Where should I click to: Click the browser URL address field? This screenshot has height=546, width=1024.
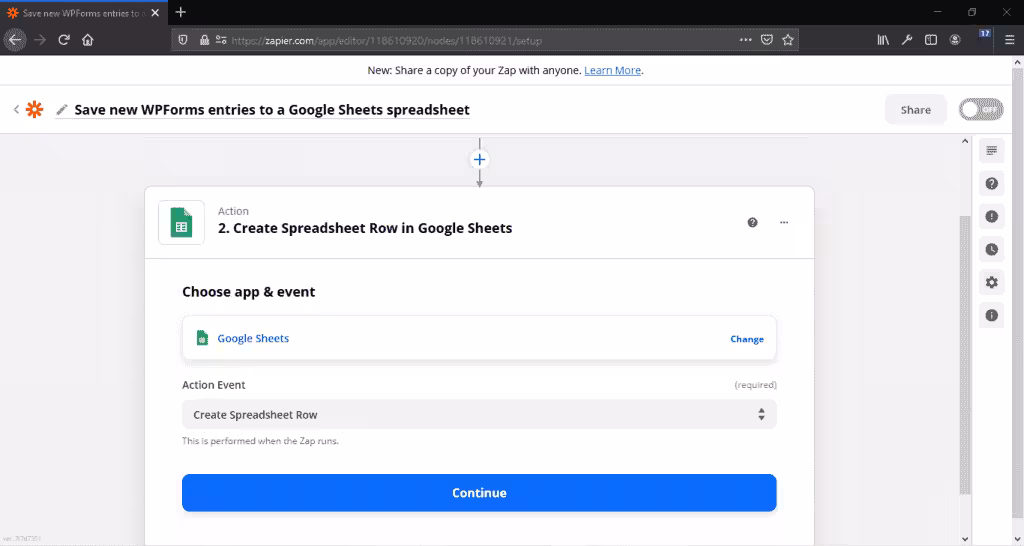tap(483, 40)
